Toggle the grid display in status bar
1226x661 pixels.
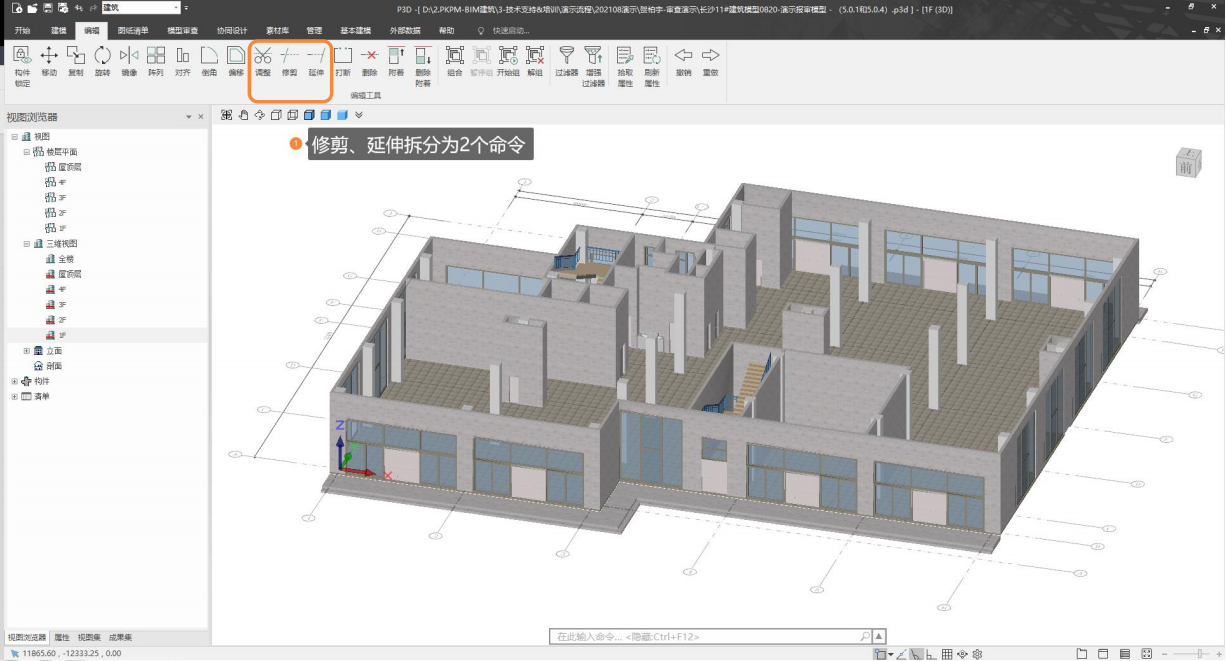(x=947, y=654)
